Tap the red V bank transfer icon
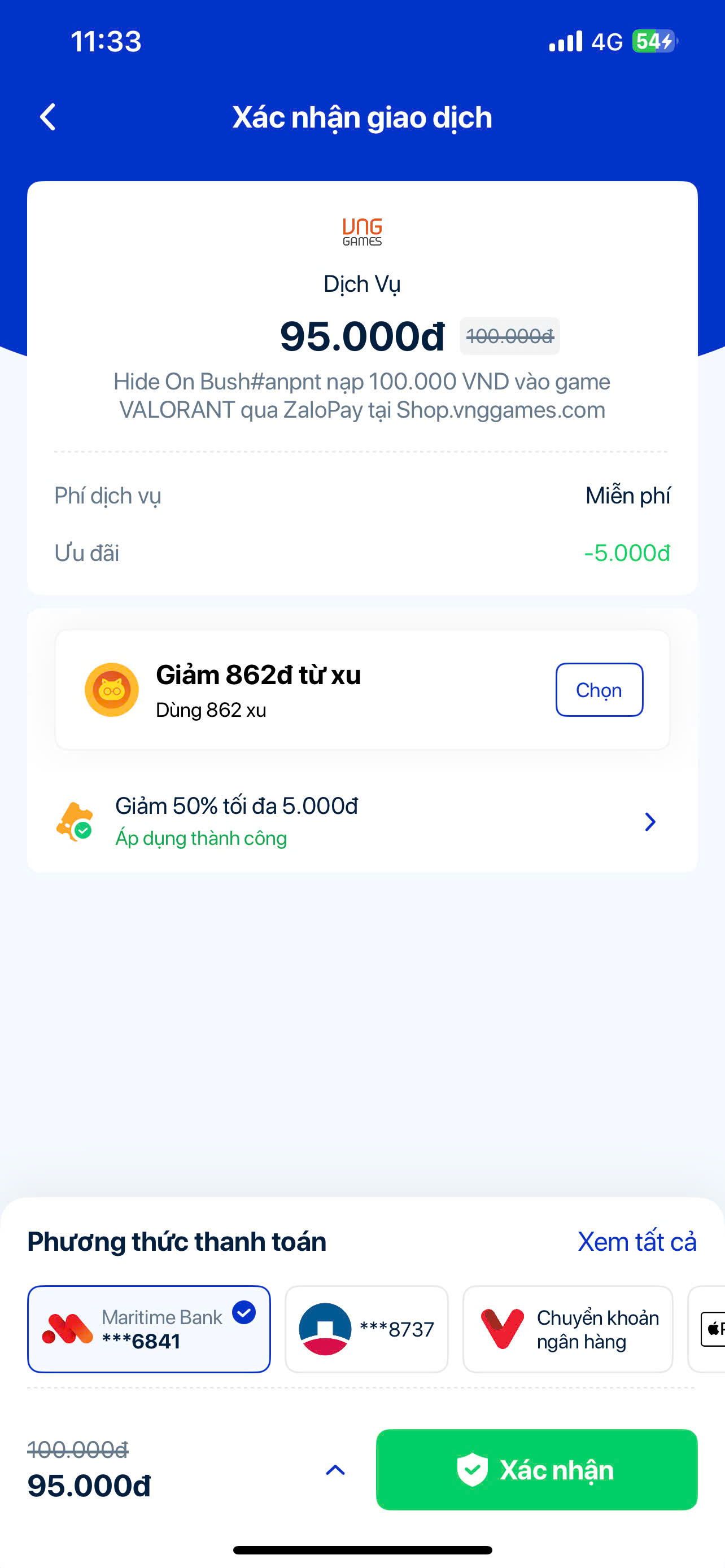725x1568 pixels. [502, 1329]
